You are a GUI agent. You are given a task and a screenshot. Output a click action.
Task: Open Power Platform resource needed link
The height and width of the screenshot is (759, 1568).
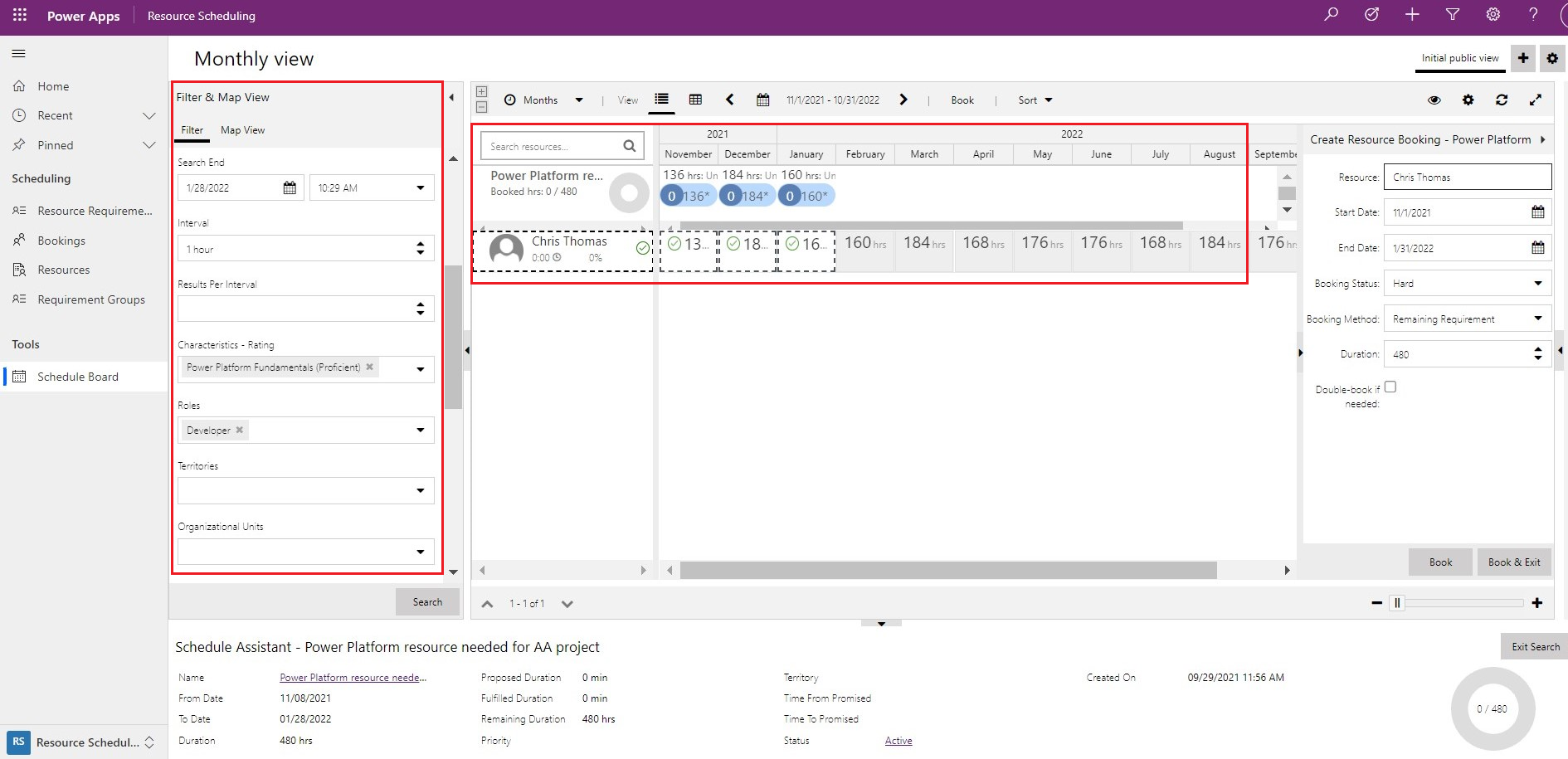coord(353,678)
